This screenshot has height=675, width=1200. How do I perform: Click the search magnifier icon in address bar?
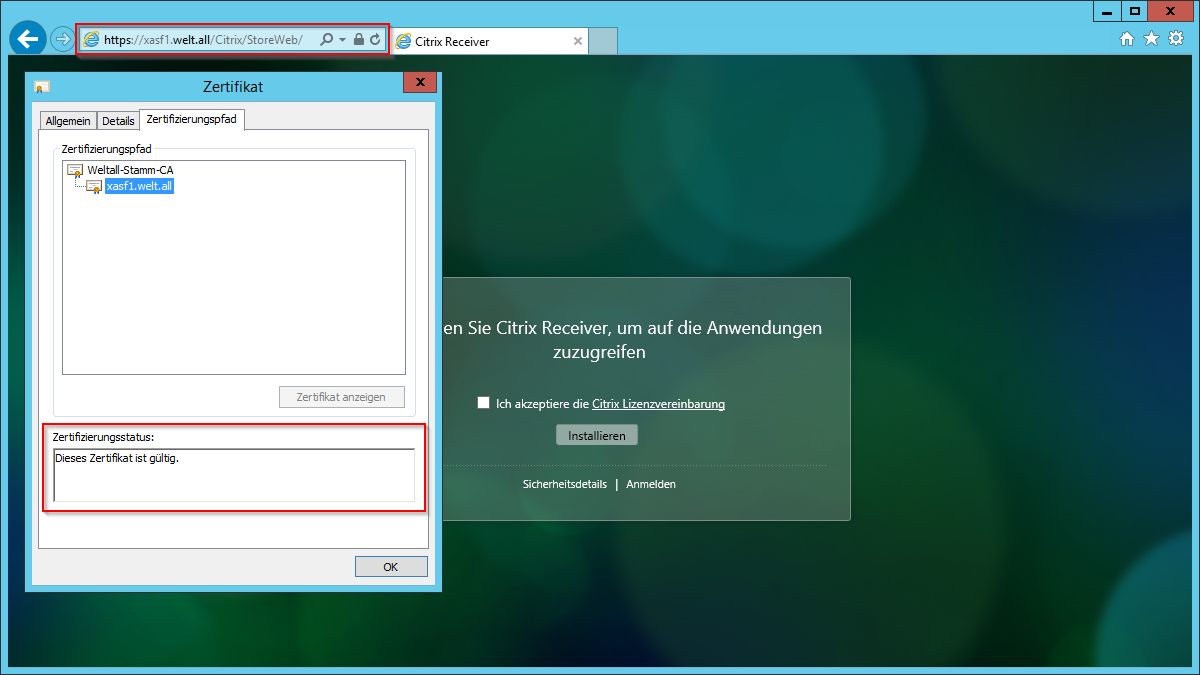[327, 39]
